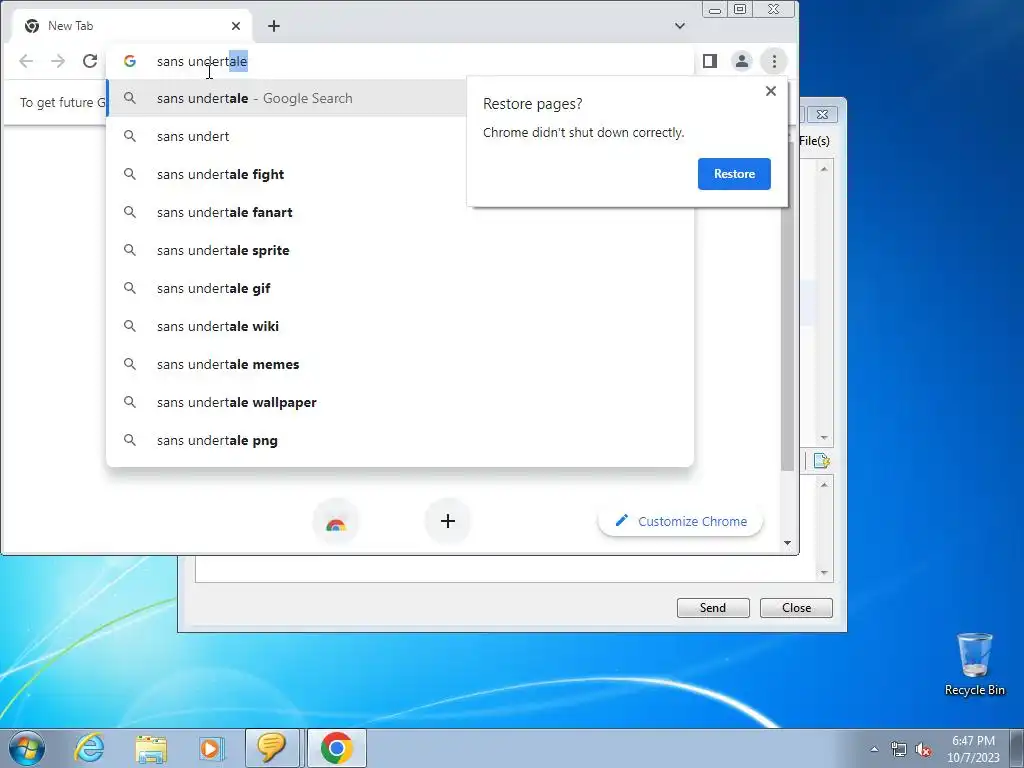Choose the sans undertale sprite suggestion

(400, 250)
